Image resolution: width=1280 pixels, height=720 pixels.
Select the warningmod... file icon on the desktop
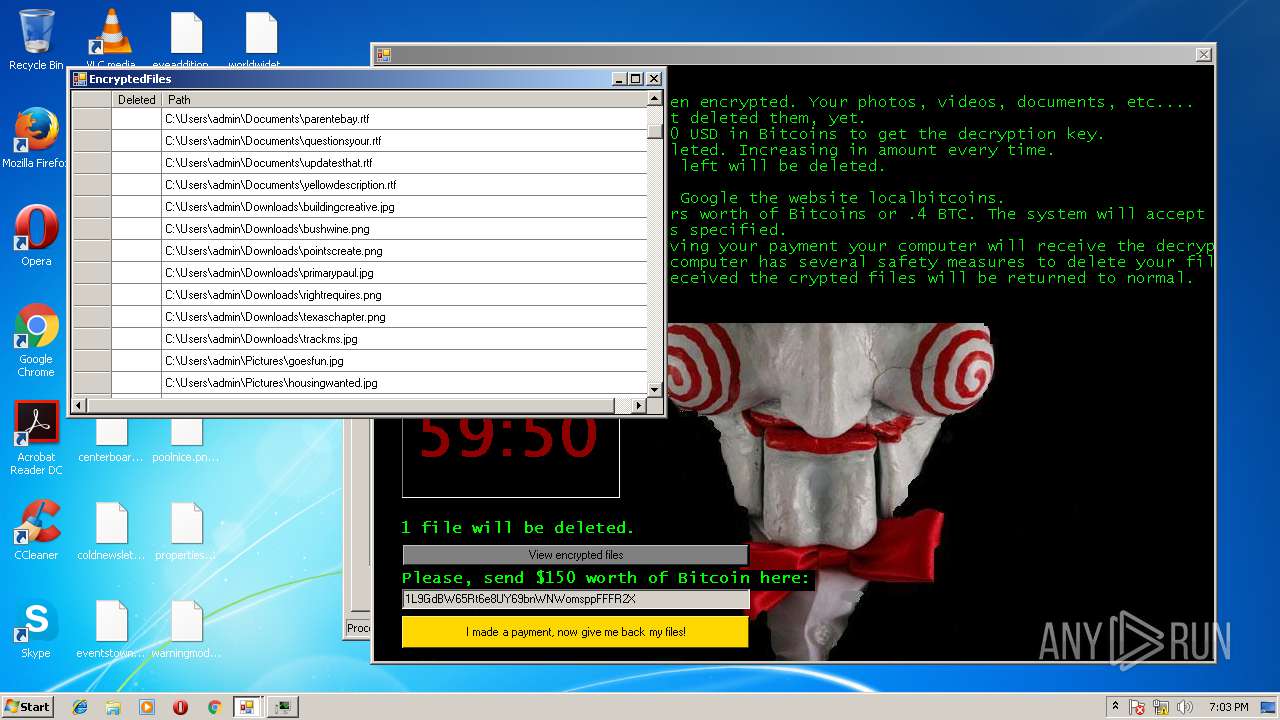tap(186, 628)
